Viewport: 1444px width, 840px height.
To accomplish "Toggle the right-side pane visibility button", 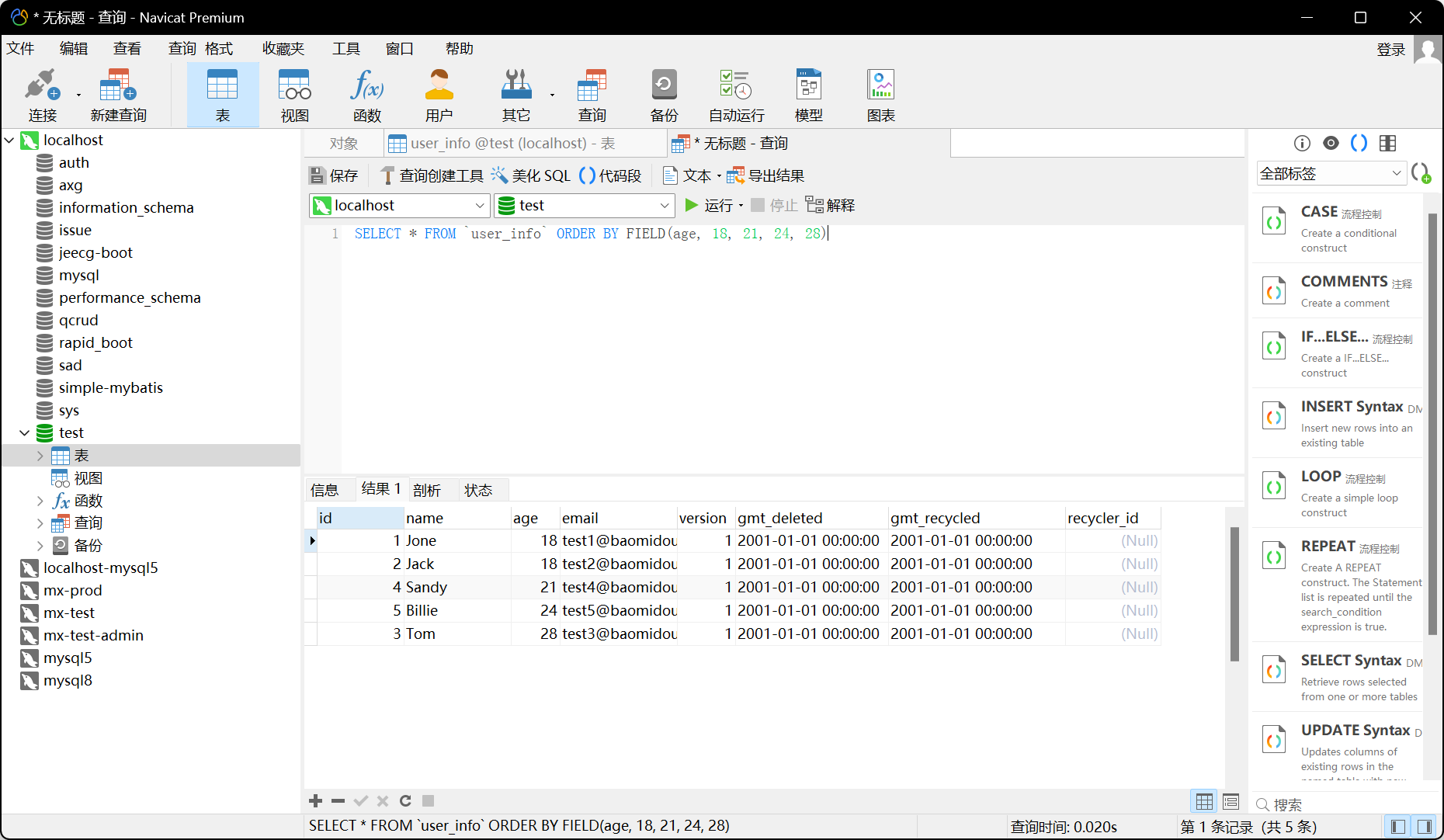I will click(x=1425, y=827).
